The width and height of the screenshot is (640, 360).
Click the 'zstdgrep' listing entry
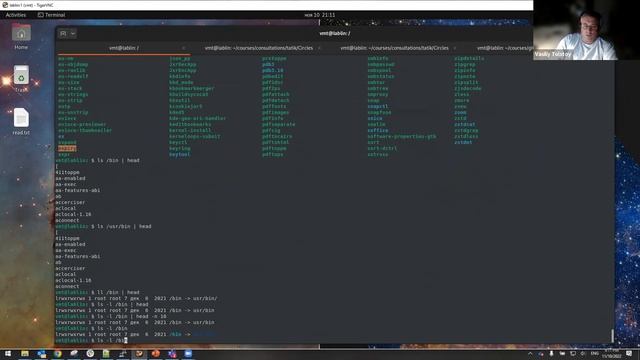coord(466,131)
